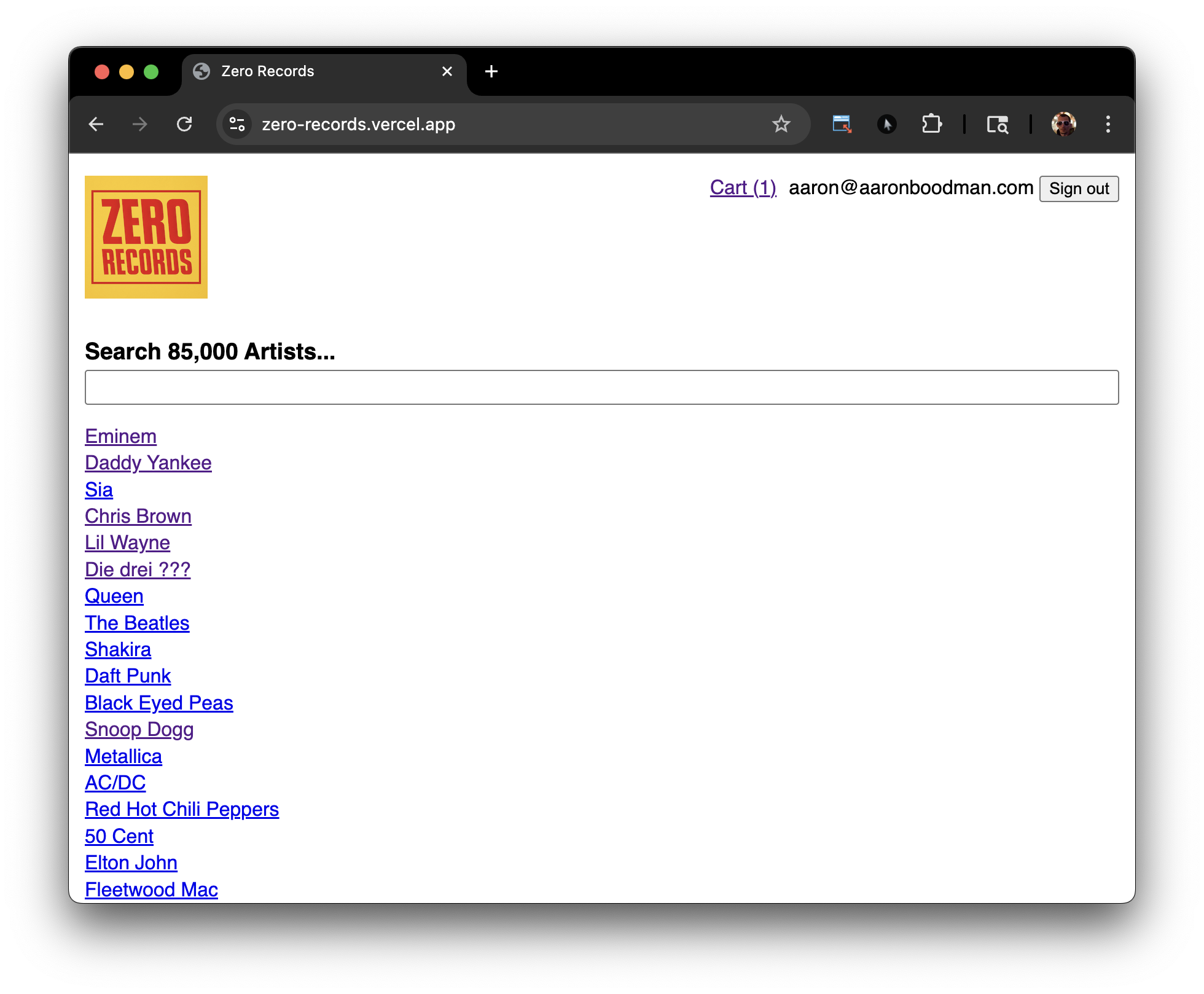
Task: Click the cursor extension icon
Action: [x=886, y=125]
